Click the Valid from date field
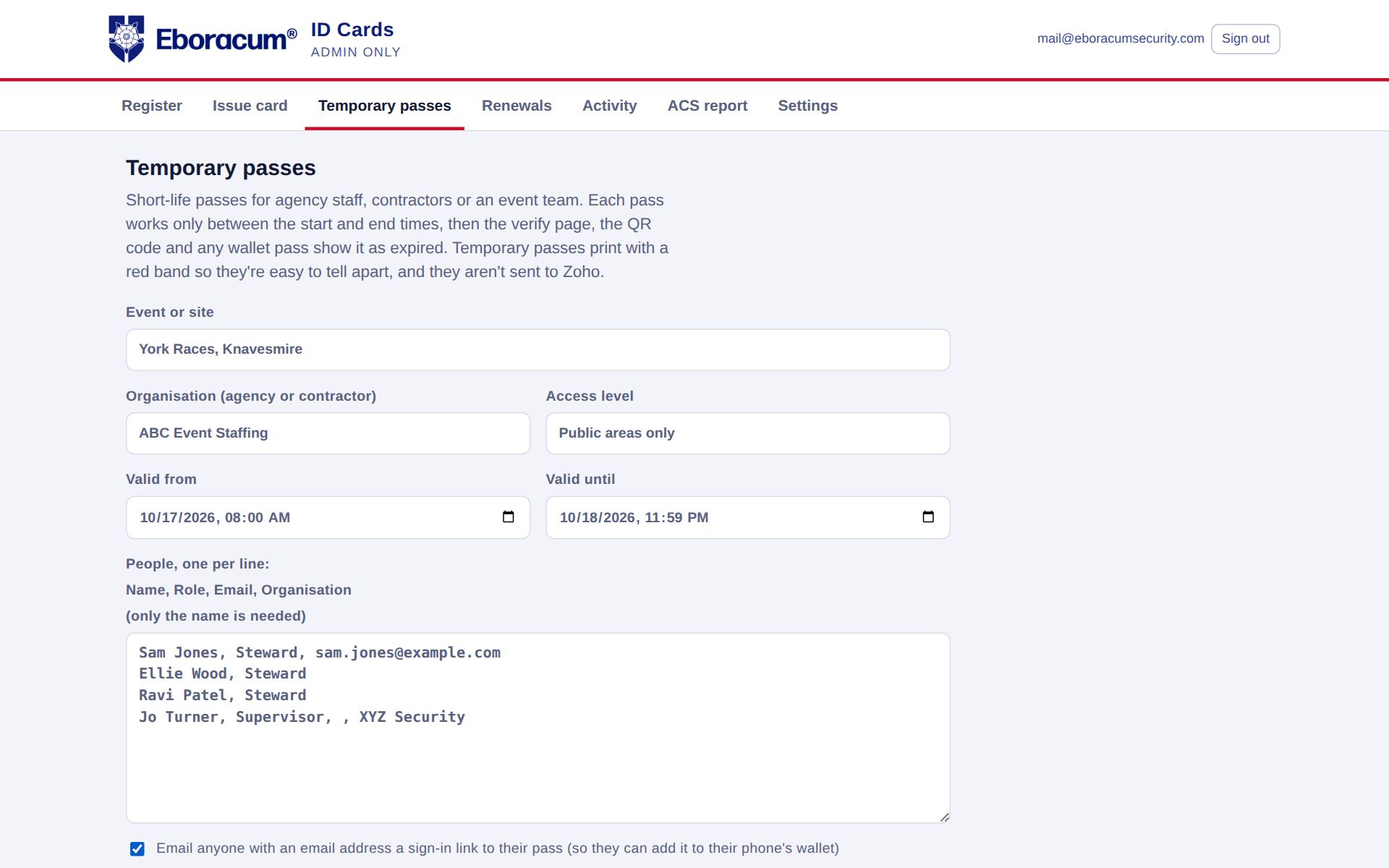This screenshot has width=1389, height=868. pyautogui.click(x=328, y=517)
